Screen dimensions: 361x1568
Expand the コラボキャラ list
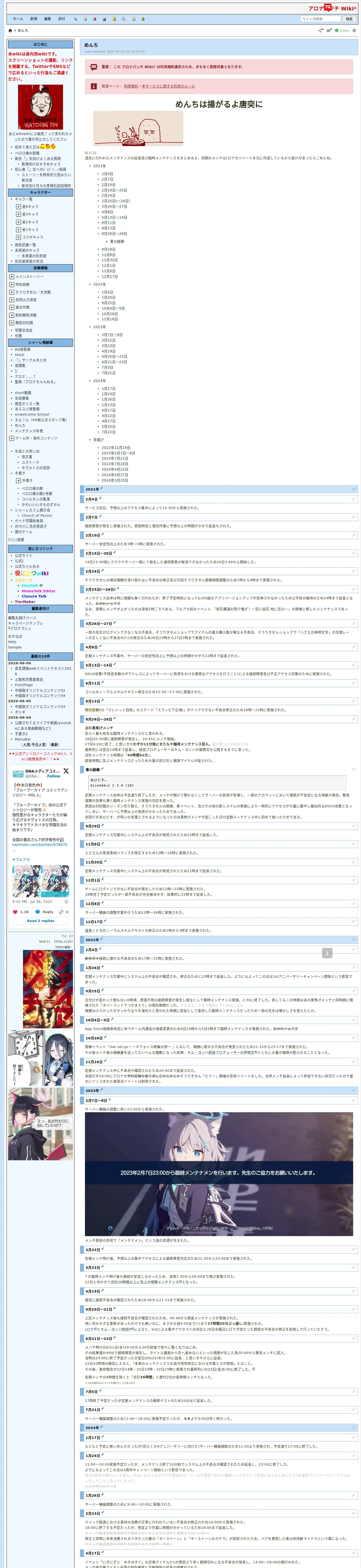click(18, 237)
